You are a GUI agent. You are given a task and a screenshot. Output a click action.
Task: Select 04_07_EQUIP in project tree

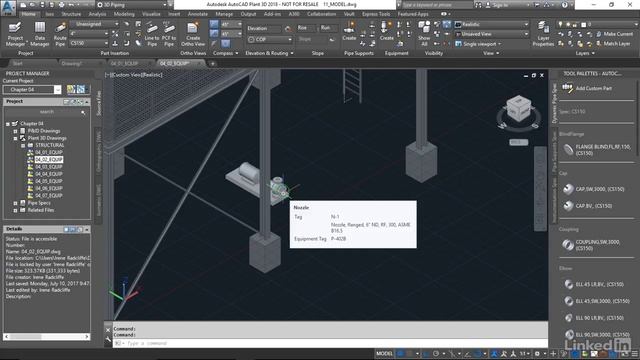pos(49,196)
